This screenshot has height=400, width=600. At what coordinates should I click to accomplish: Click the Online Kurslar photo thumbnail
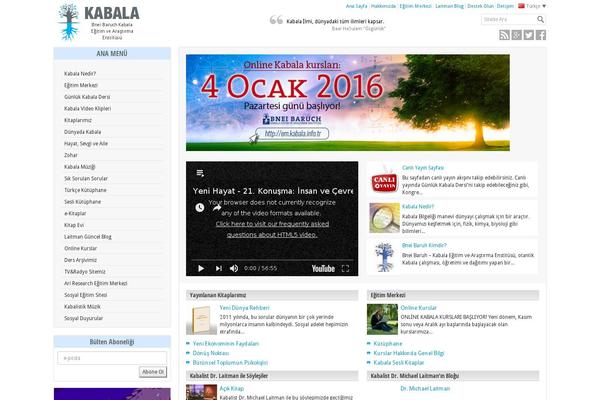[x=382, y=319]
